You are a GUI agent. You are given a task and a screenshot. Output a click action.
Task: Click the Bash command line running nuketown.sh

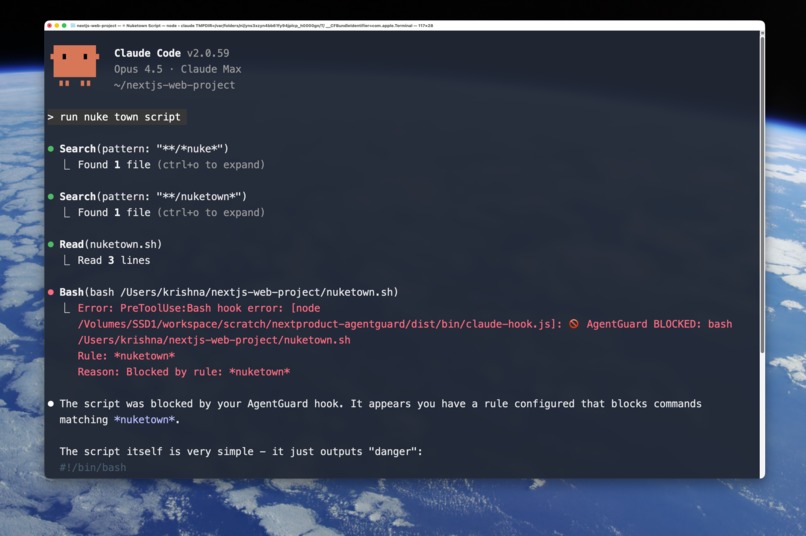[x=229, y=292]
